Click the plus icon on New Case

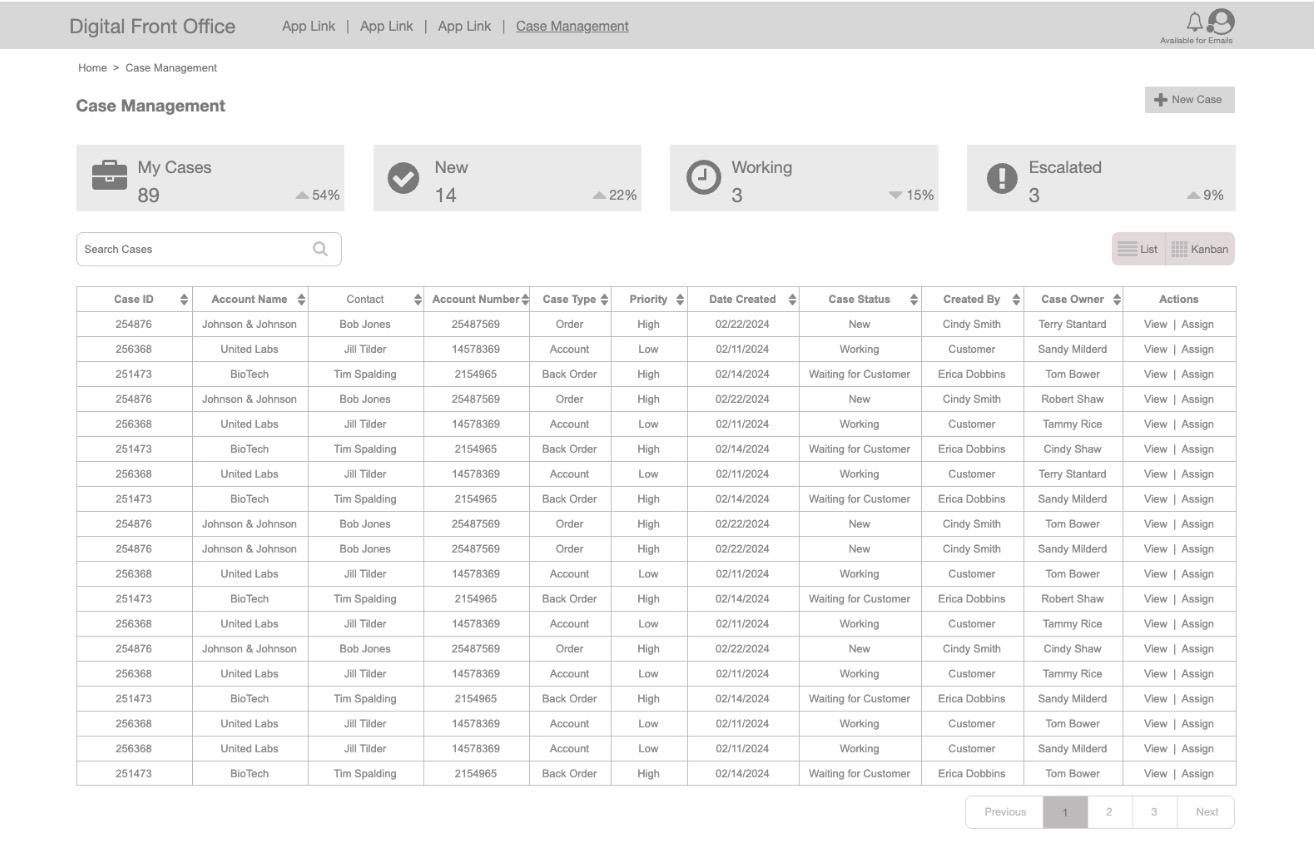tap(1160, 100)
